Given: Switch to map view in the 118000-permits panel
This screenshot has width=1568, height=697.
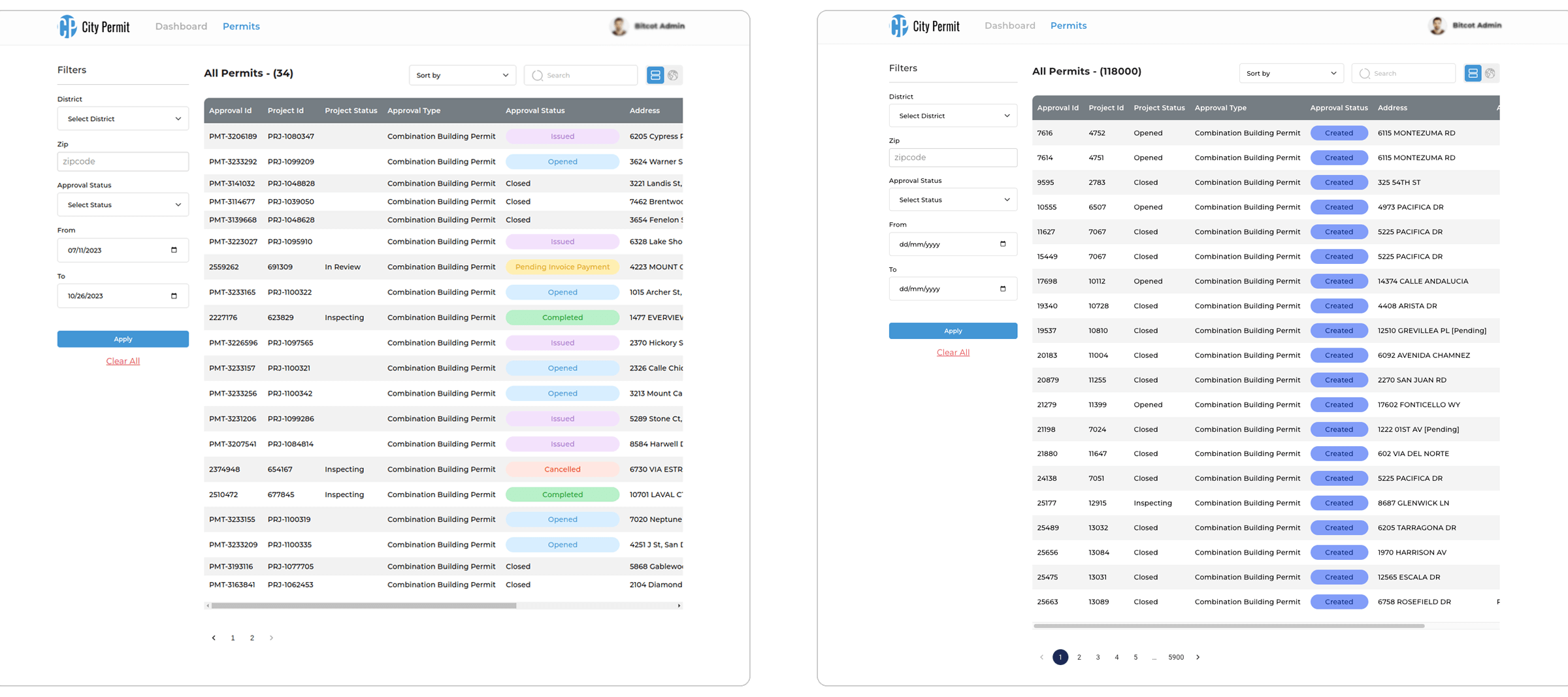Looking at the screenshot, I should pyautogui.click(x=1490, y=73).
